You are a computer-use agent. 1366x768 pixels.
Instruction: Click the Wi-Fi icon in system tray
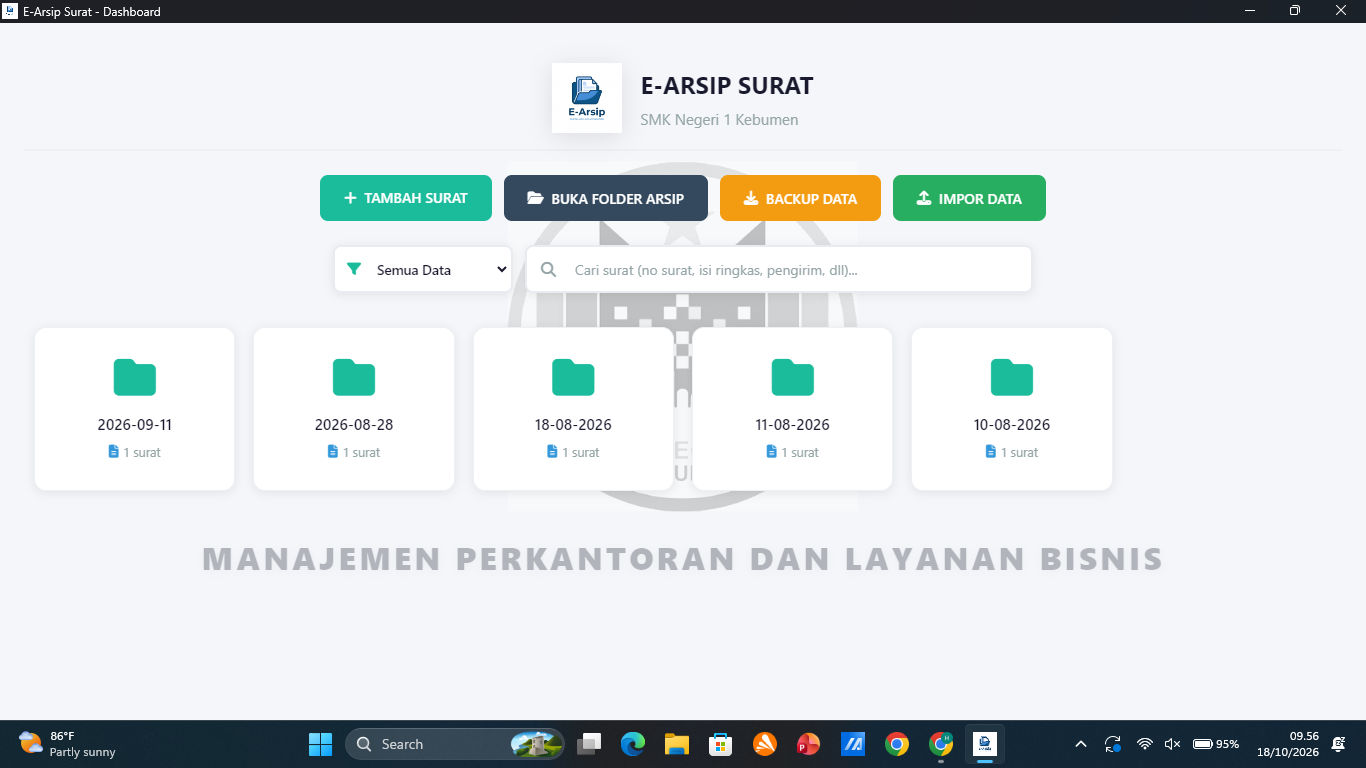[1145, 744]
